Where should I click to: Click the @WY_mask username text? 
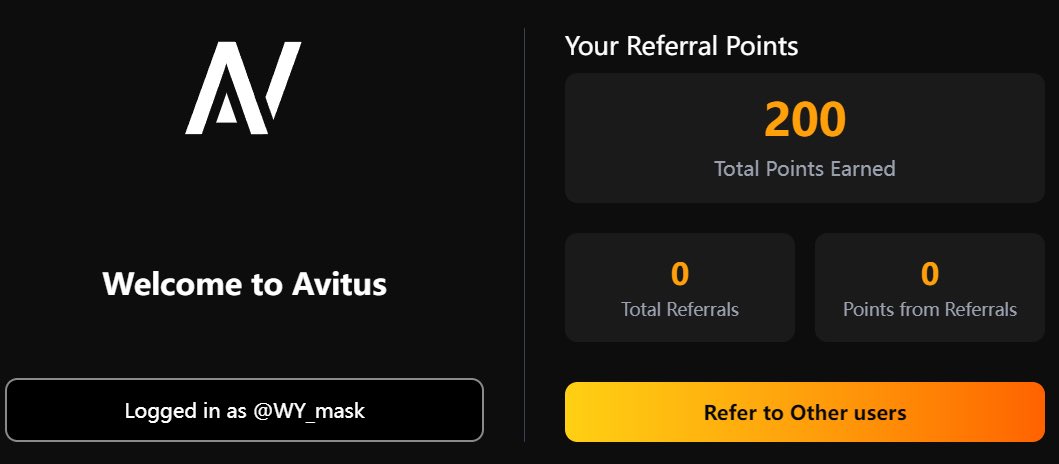[x=309, y=411]
